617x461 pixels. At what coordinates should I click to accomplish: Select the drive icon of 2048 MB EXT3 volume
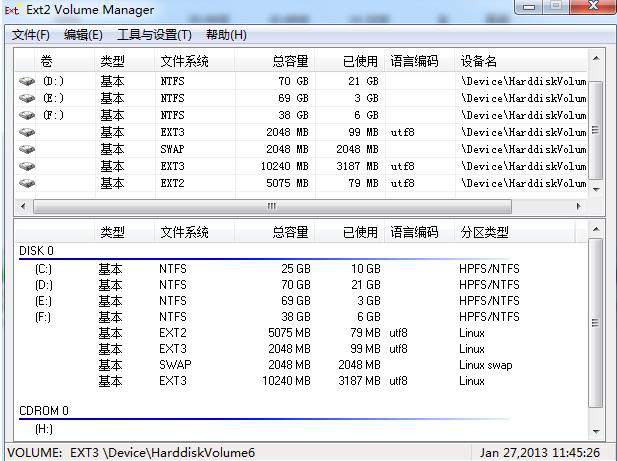tap(27, 132)
